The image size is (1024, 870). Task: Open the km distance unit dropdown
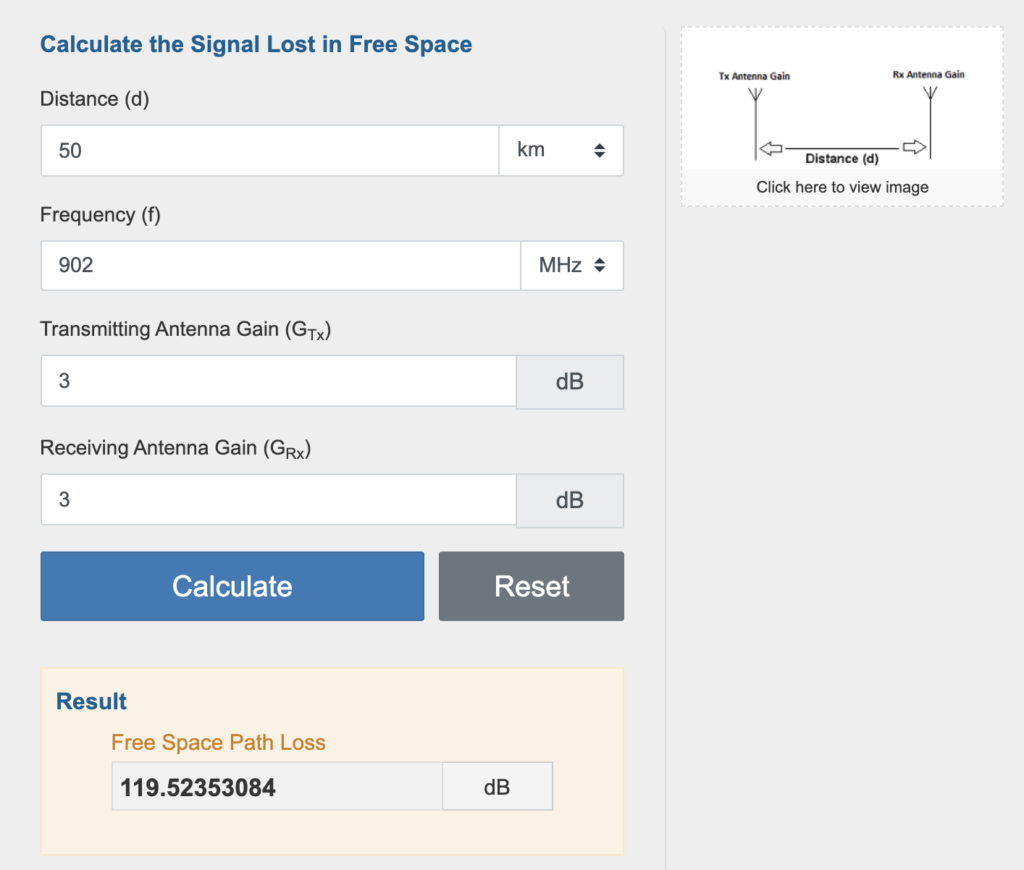[x=561, y=151]
